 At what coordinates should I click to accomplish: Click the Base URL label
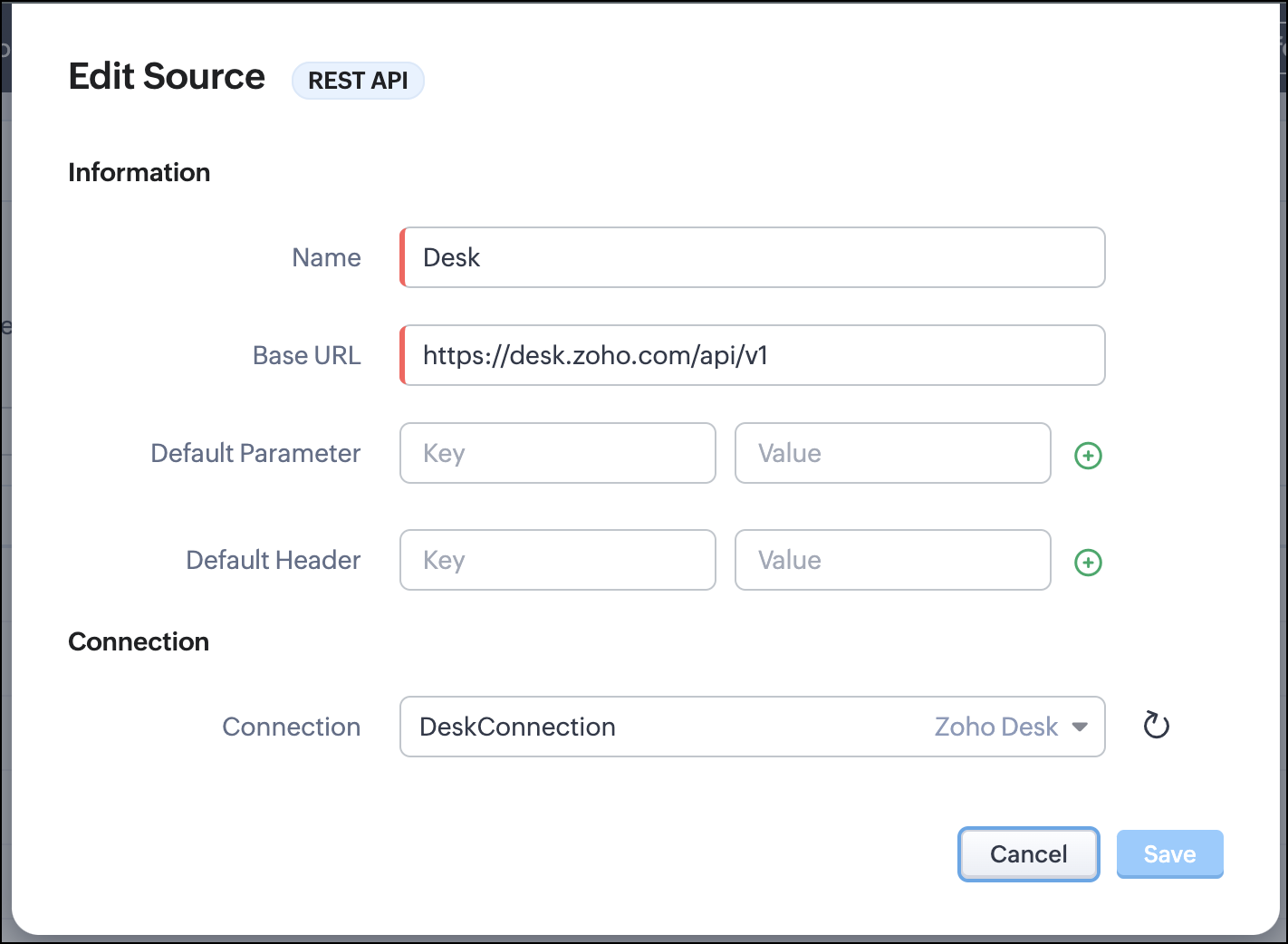coord(306,355)
